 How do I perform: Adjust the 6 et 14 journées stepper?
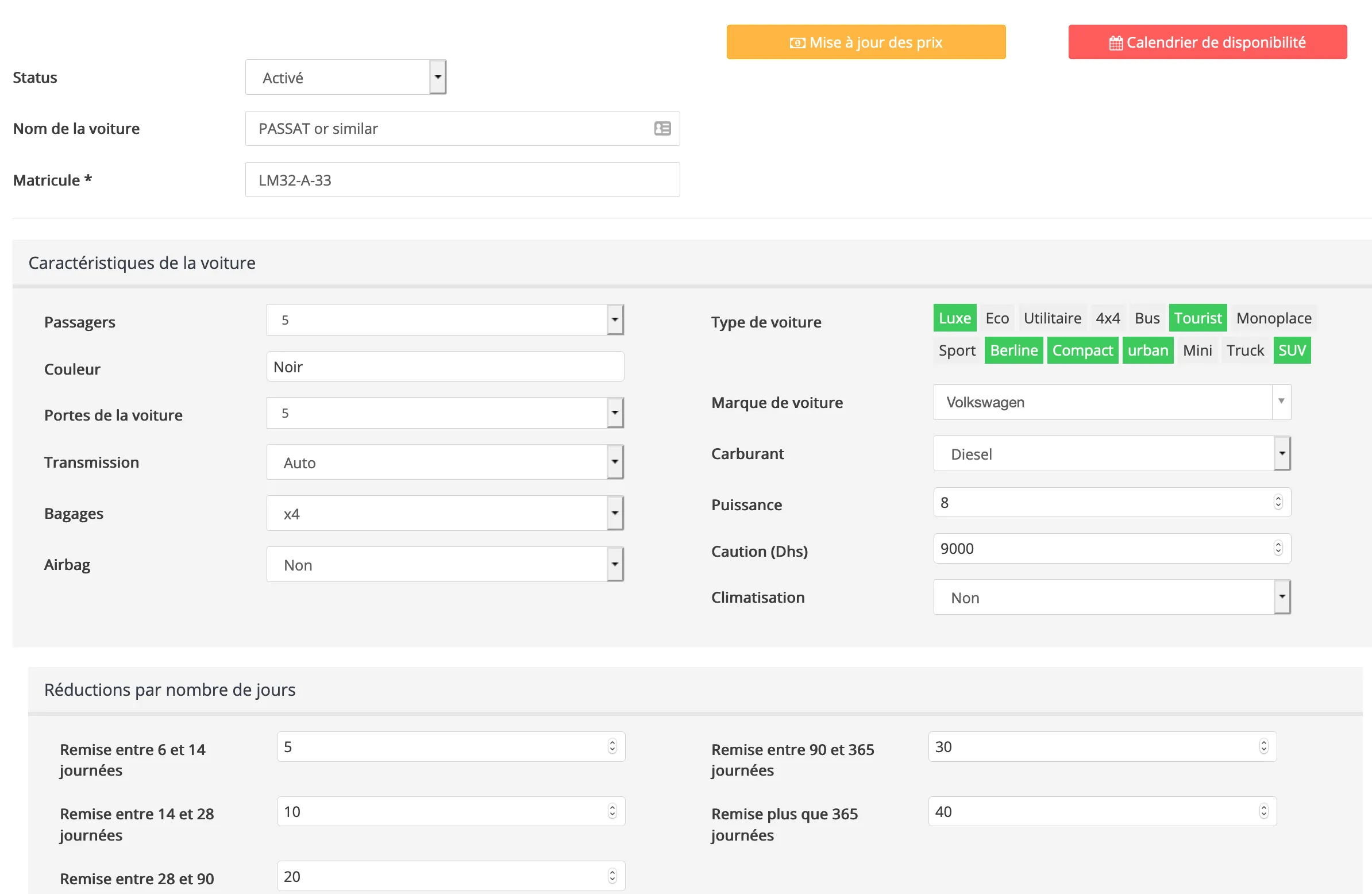612,747
